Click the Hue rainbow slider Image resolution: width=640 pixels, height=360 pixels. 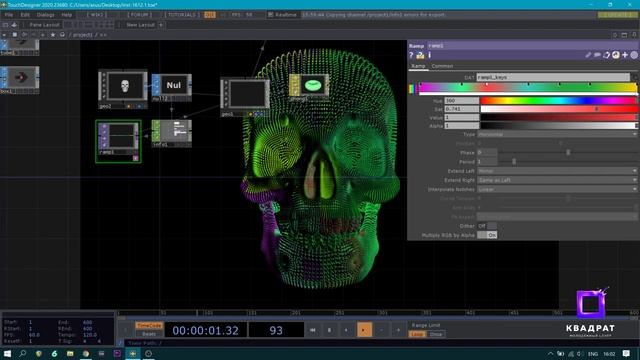tap(558, 100)
